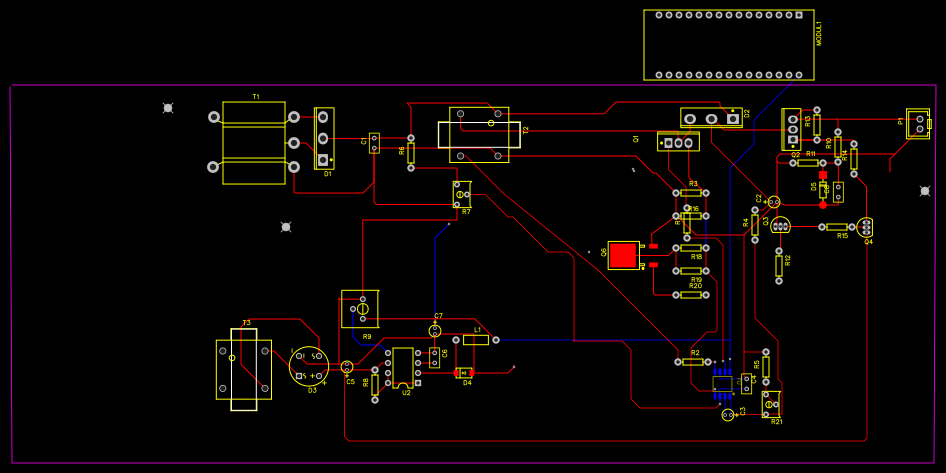Click the R12 vertical resistor

779,265
